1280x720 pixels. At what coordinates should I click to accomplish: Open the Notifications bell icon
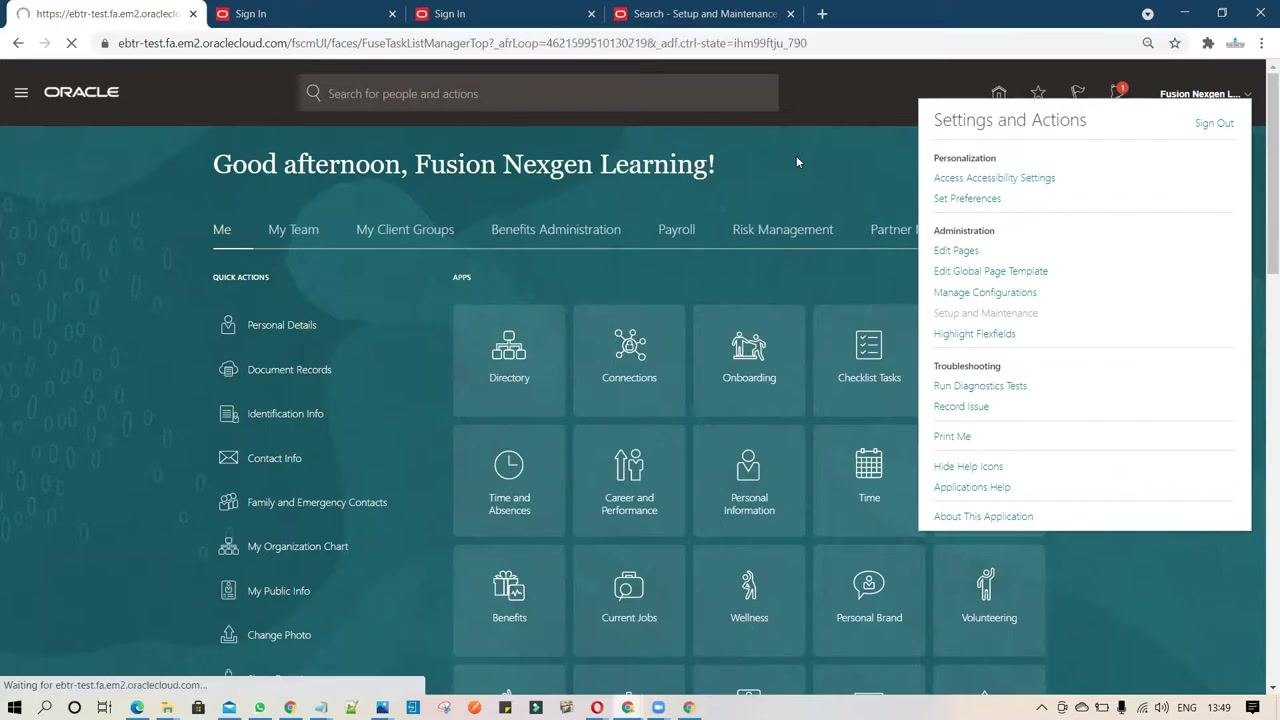1117,92
